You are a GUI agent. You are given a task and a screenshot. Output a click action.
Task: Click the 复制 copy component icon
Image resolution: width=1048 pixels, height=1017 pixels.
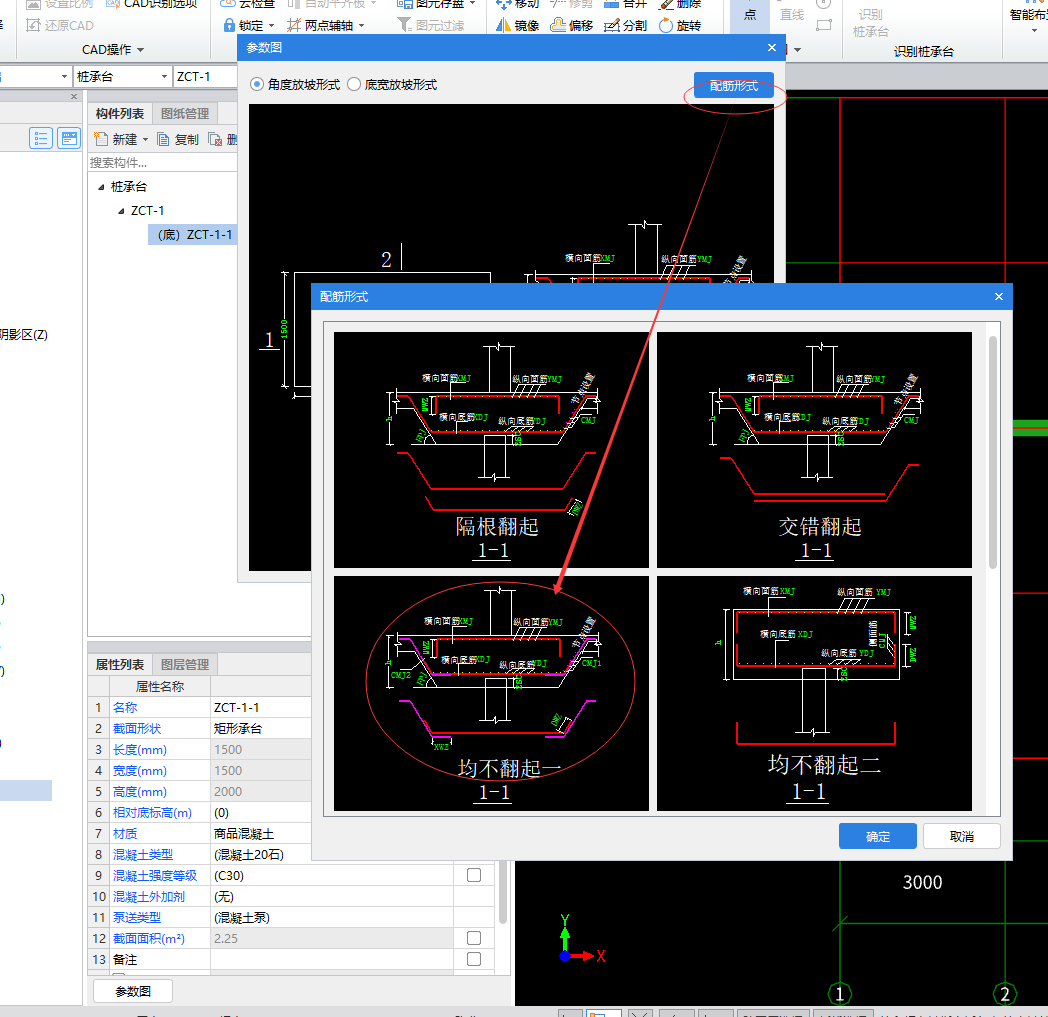click(x=163, y=139)
